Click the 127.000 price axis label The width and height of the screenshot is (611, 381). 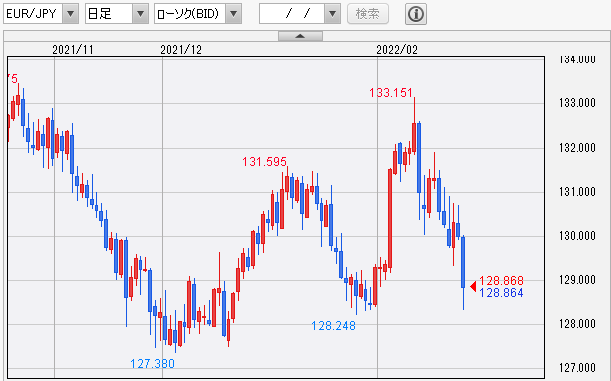tap(577, 368)
